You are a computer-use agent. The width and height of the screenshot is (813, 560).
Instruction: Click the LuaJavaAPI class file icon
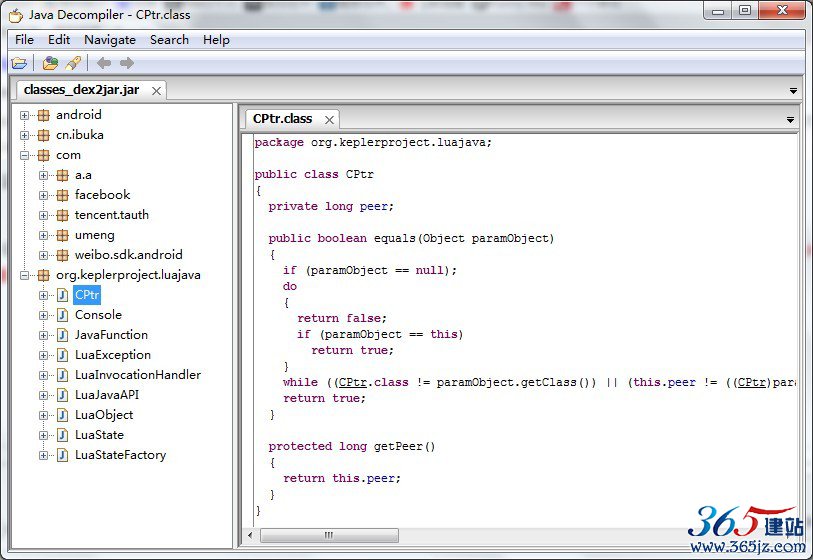[x=62, y=395]
